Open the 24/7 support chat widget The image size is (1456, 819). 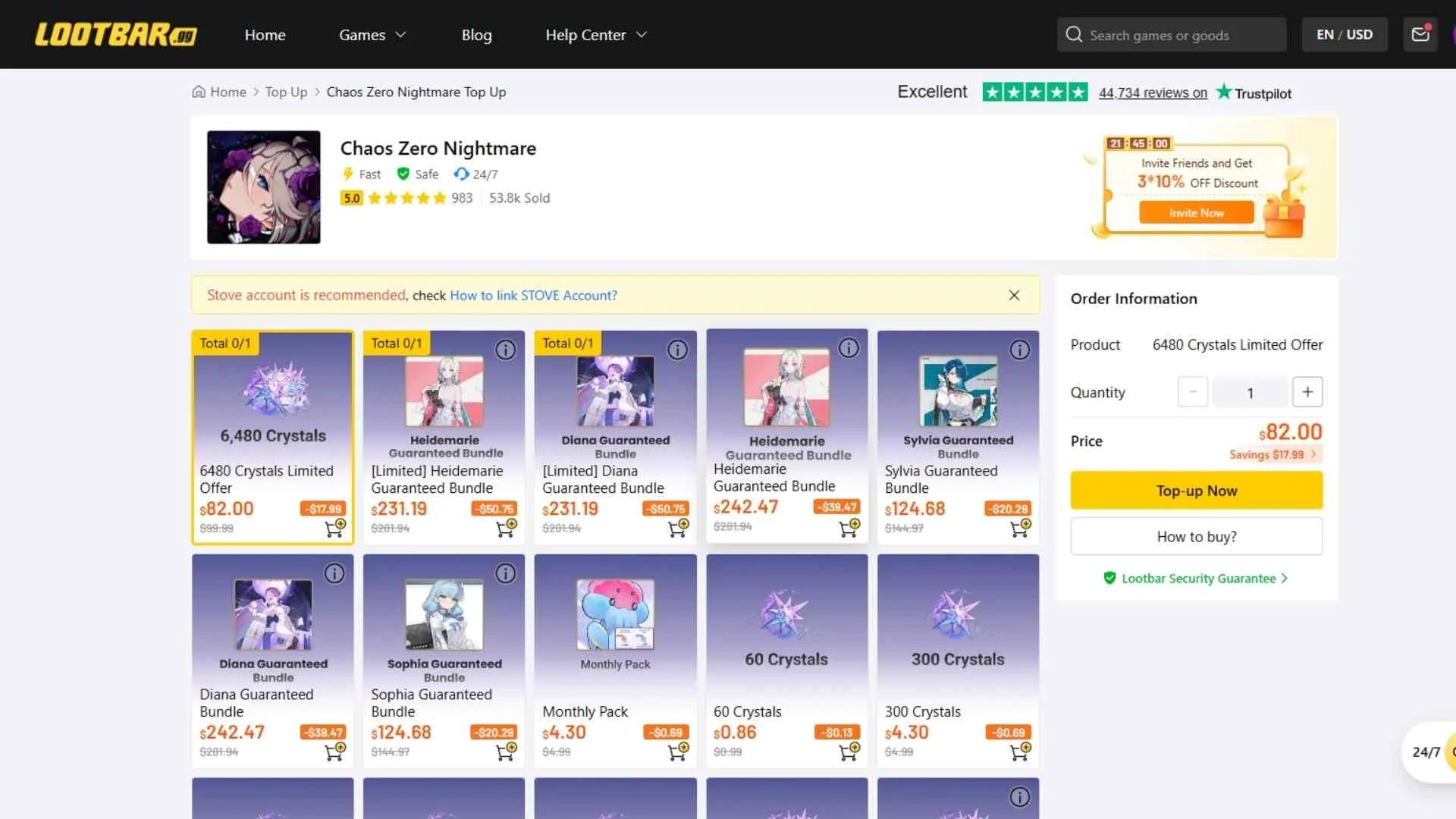coord(1429,752)
